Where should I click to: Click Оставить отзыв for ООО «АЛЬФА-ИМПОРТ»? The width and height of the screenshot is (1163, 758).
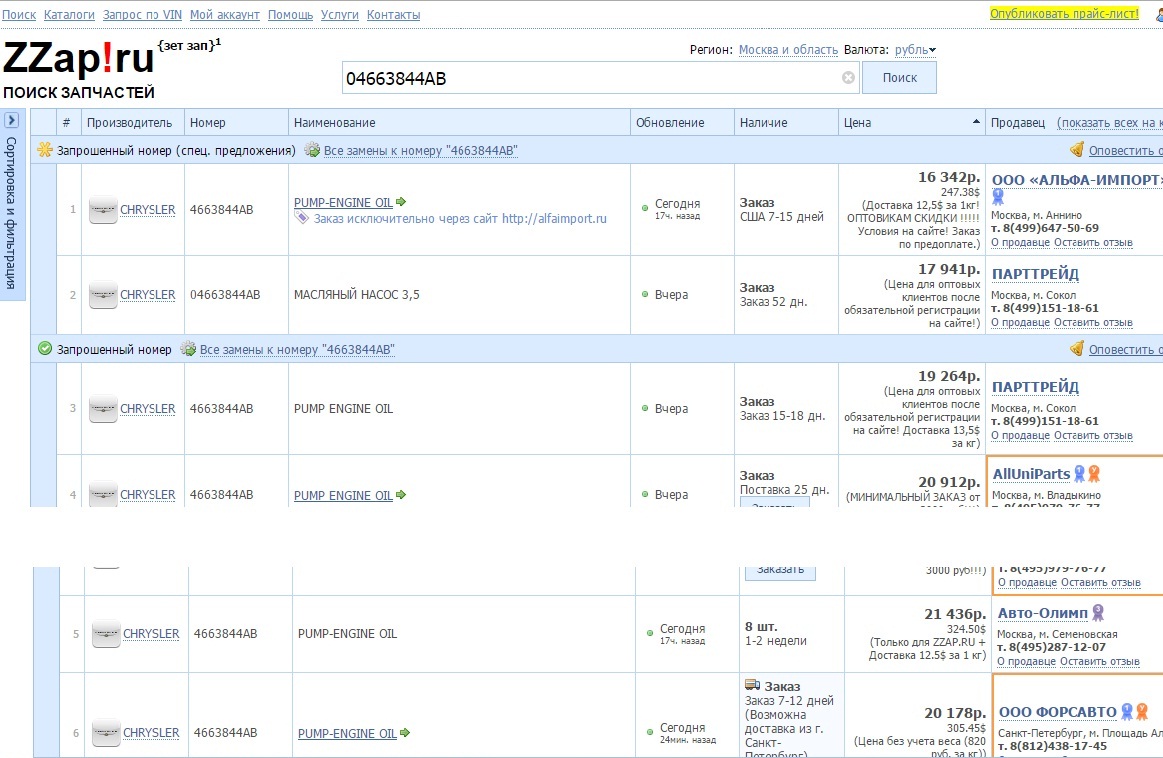[1093, 243]
